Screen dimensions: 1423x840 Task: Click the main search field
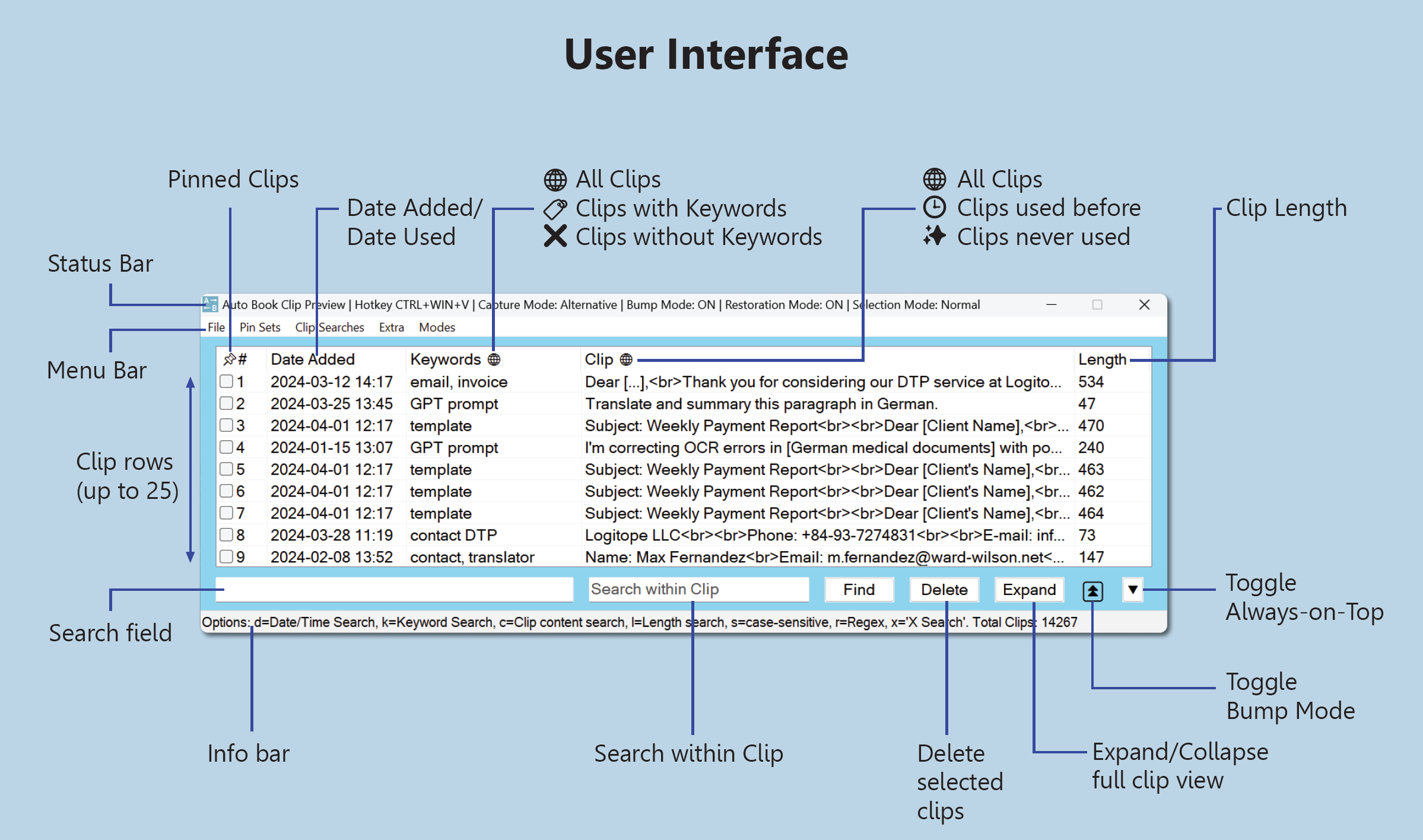tap(394, 590)
